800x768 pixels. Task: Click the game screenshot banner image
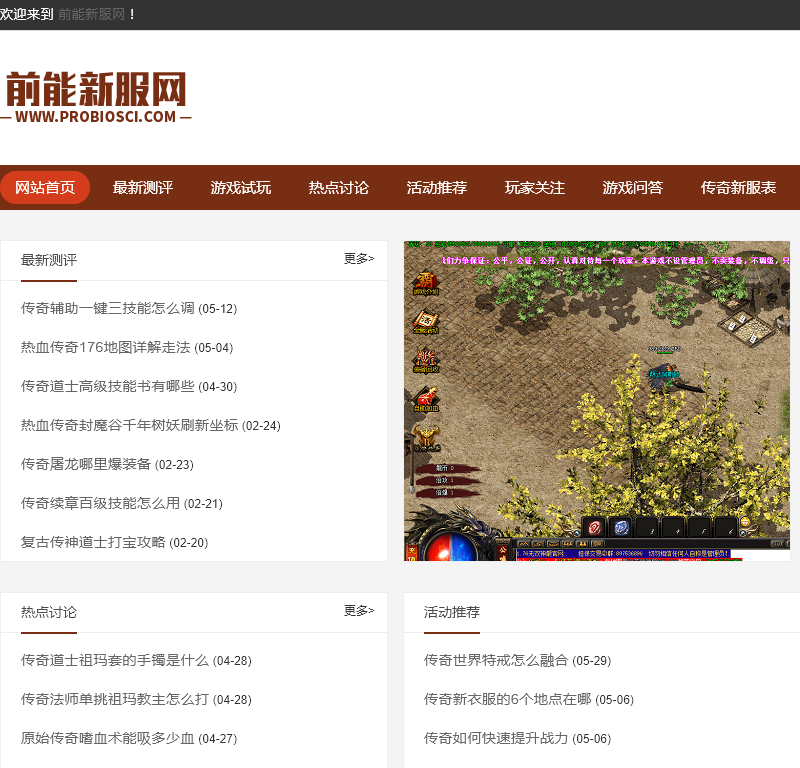597,401
